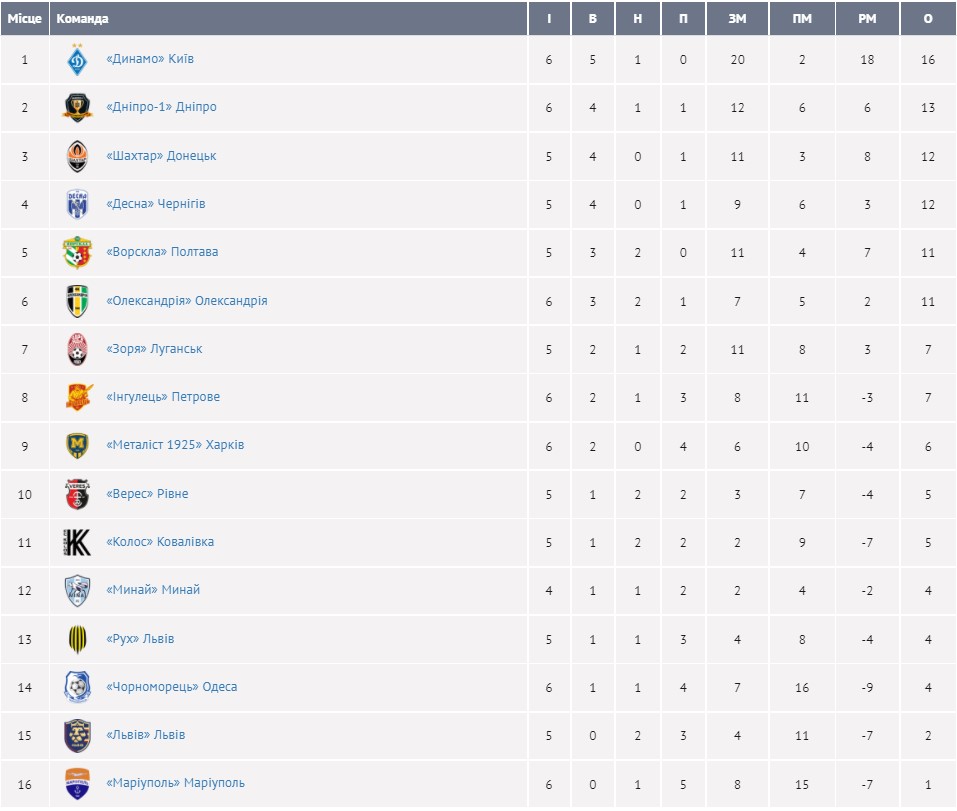Open the «Львів» Львів team link

145,735
